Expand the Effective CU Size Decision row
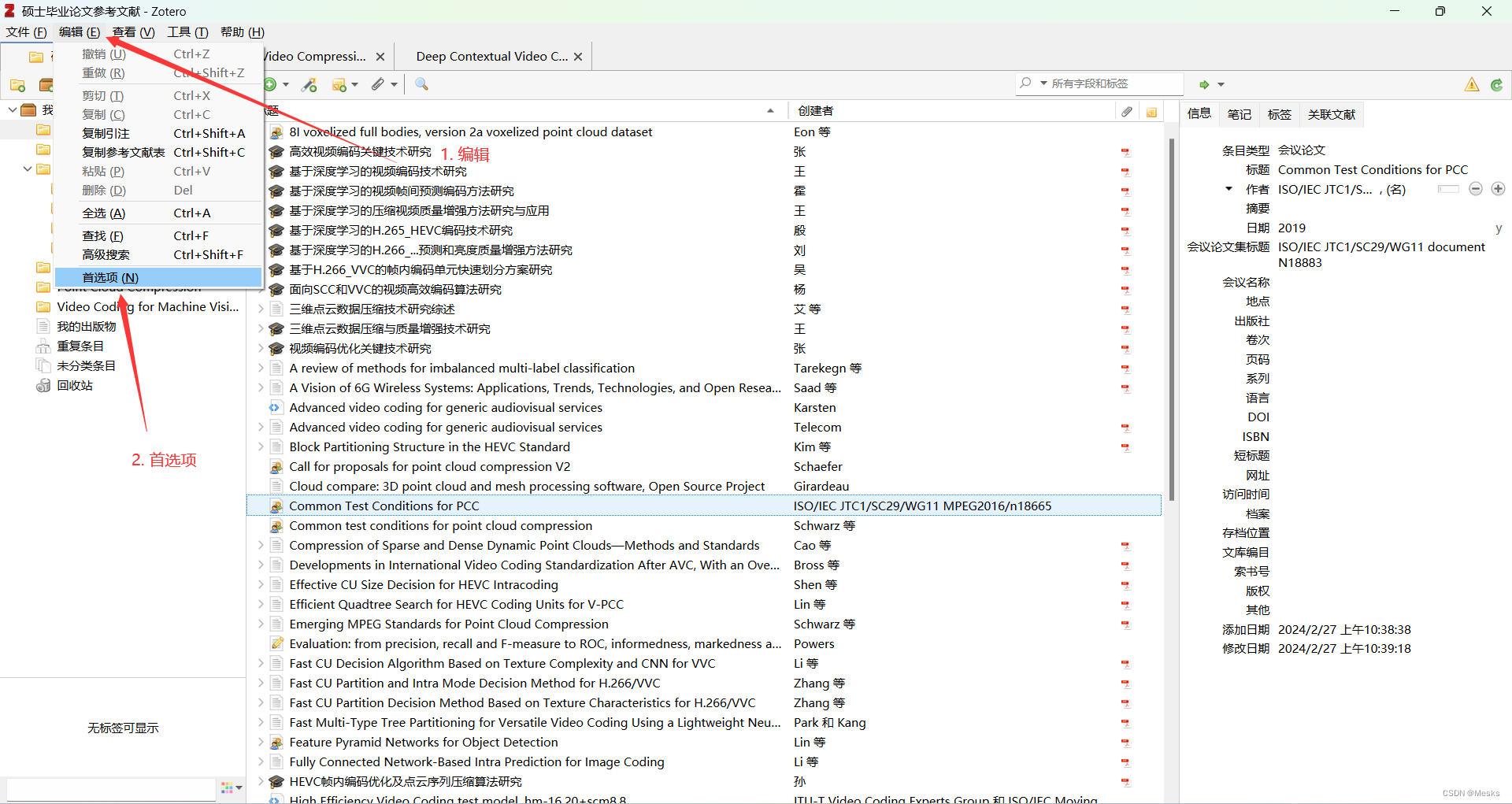1512x804 pixels. [x=261, y=585]
